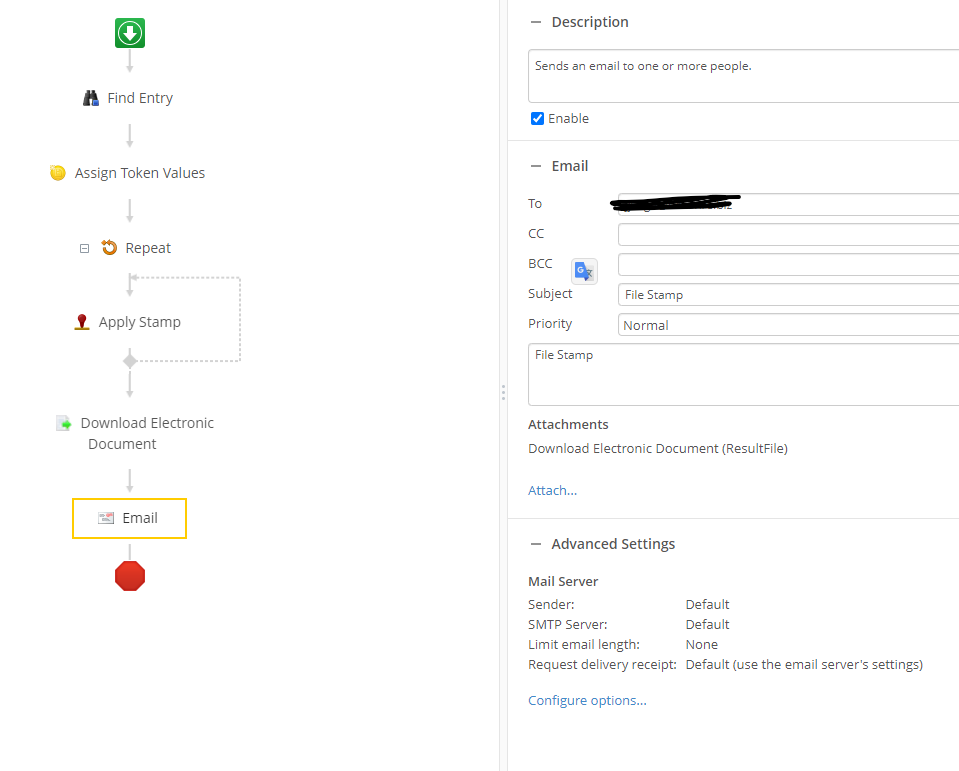Collapse the Email section
The image size is (959, 771).
coord(536,166)
